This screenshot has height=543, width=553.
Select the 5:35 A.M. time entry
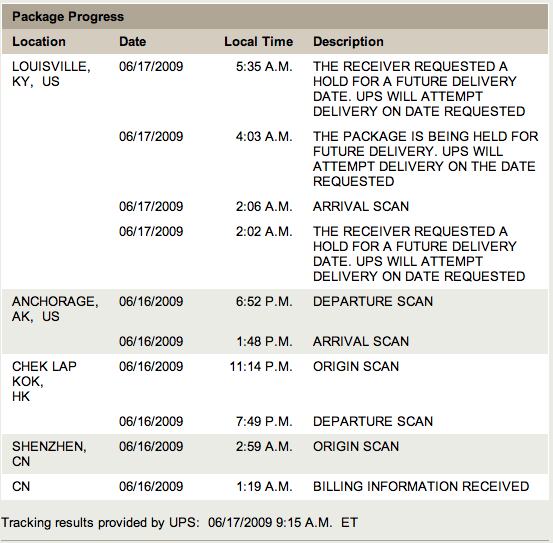click(x=264, y=67)
